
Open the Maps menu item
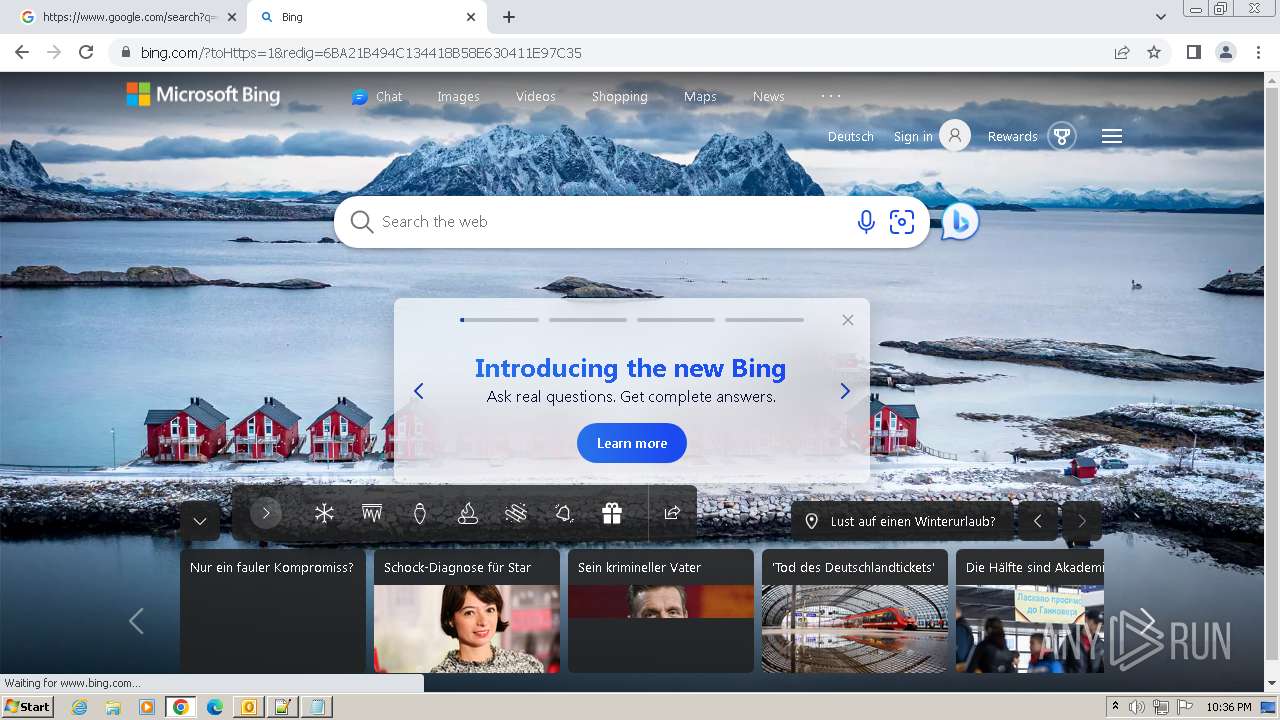click(x=700, y=97)
